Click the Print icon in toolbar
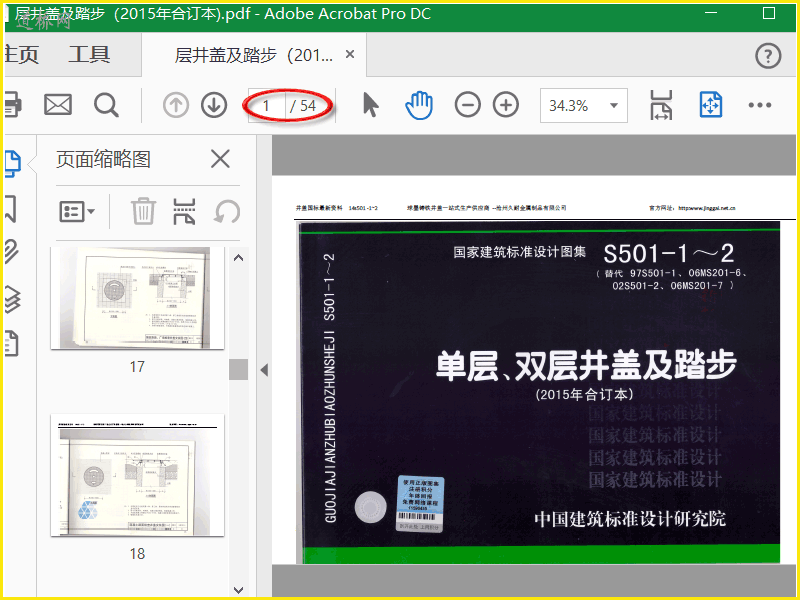The height and width of the screenshot is (600, 800). pyautogui.click(x=12, y=105)
